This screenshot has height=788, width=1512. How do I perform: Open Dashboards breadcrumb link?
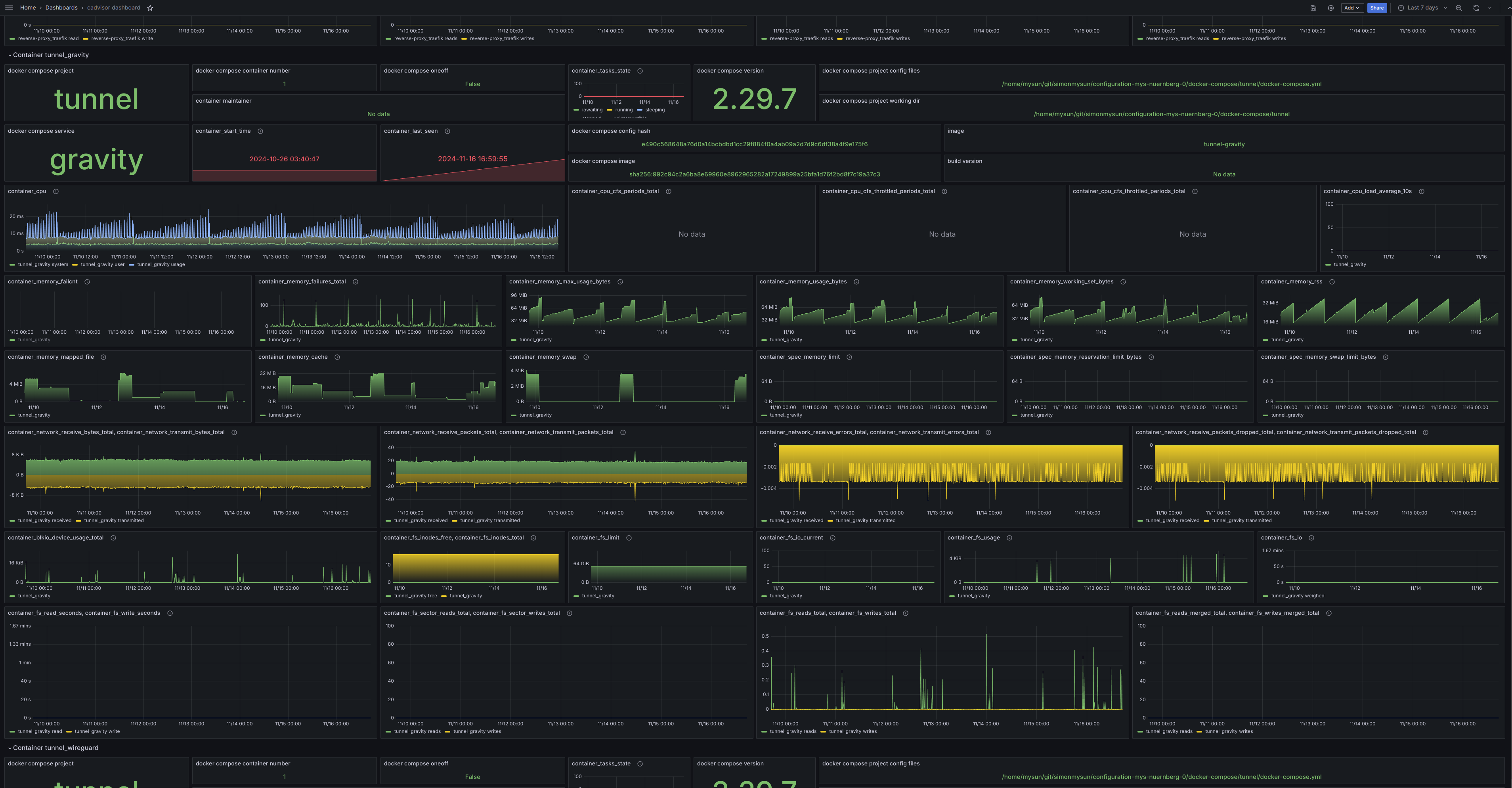click(61, 8)
